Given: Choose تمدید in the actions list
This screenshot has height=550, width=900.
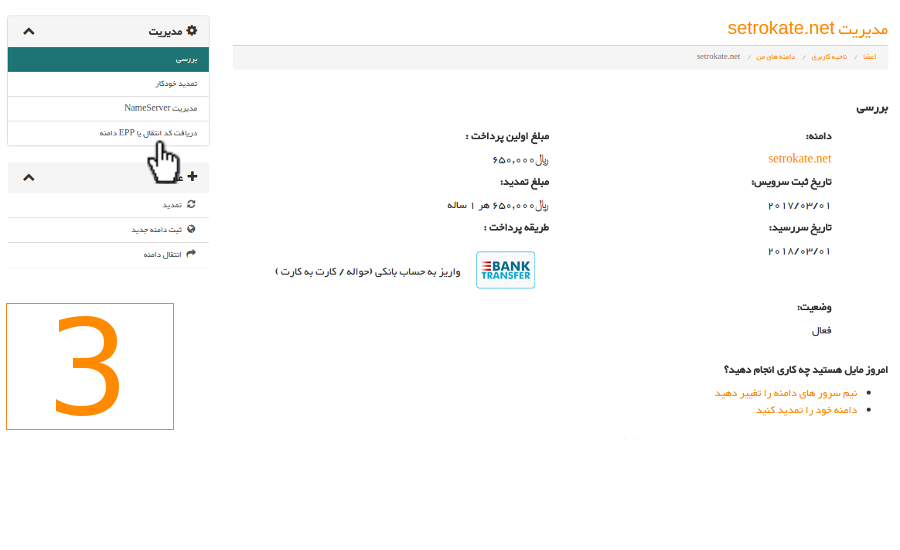Looking at the screenshot, I should pyautogui.click(x=108, y=204).
